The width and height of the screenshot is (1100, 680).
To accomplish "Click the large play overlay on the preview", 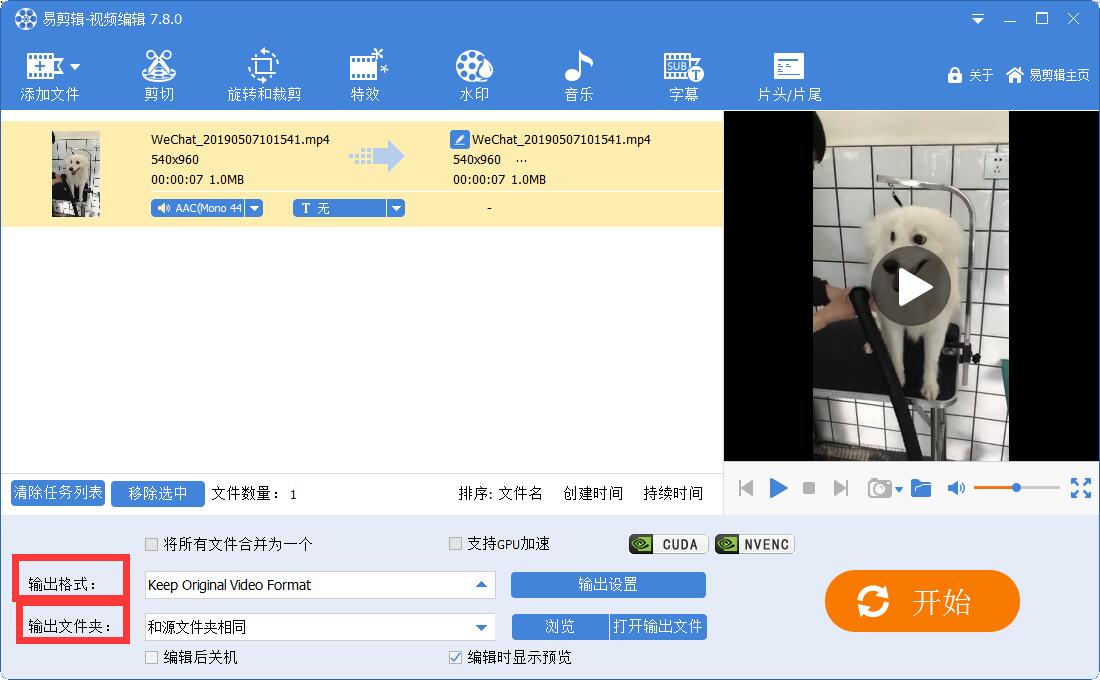I will (911, 286).
